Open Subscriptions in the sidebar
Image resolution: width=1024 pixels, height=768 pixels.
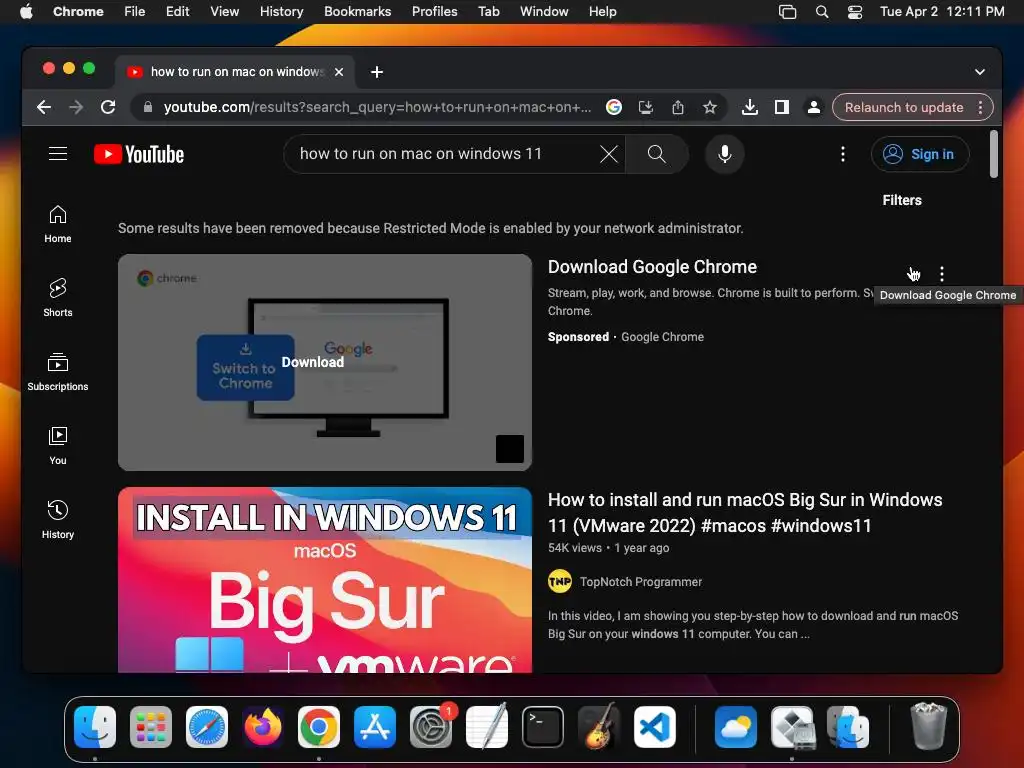[x=58, y=372]
